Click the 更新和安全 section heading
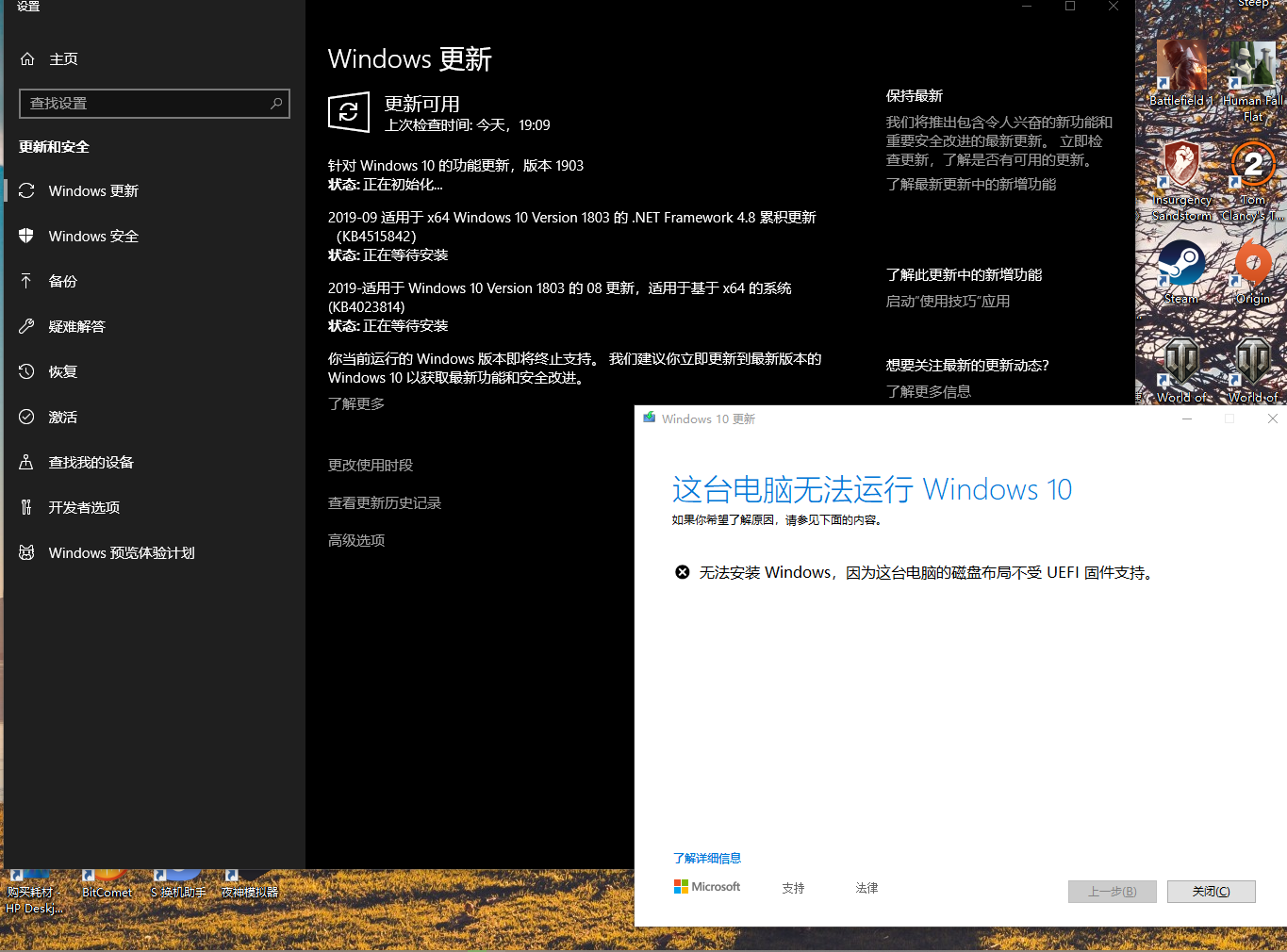 click(54, 146)
